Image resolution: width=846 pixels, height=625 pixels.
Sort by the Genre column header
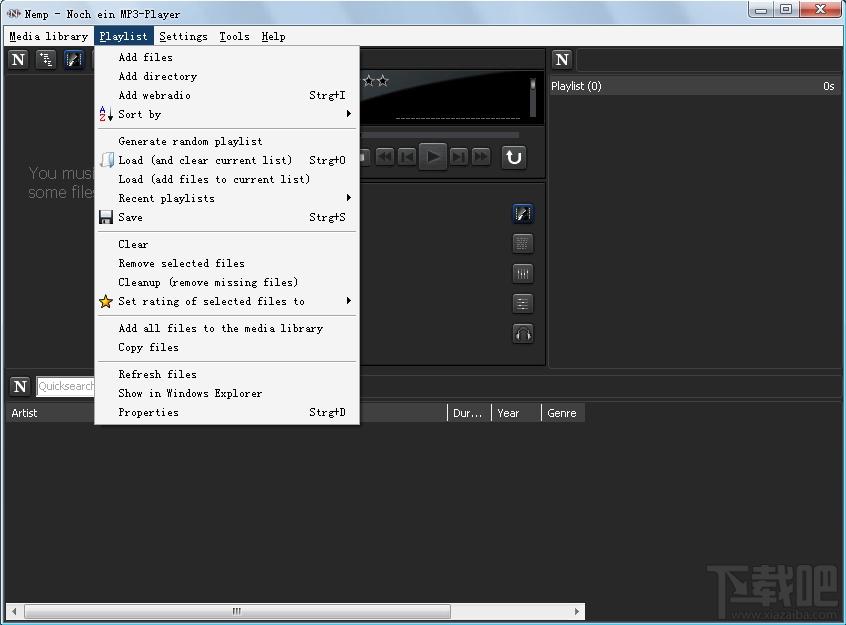[563, 413]
